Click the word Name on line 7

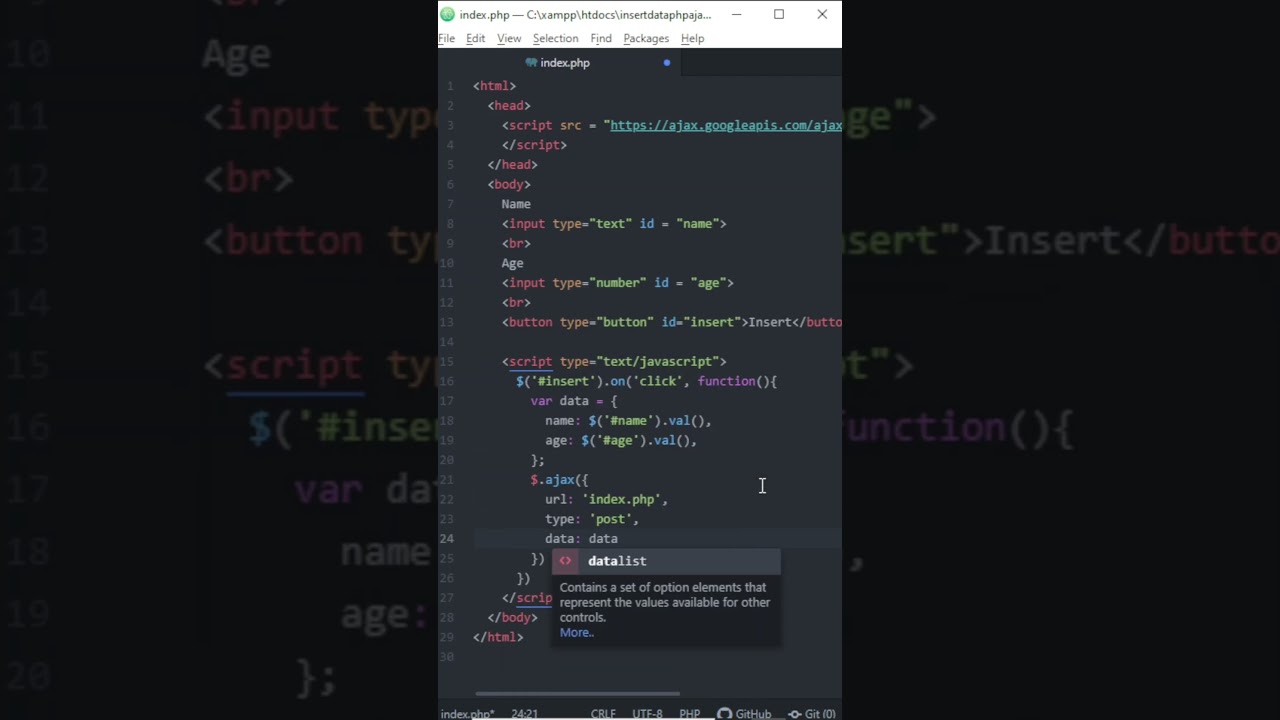click(x=516, y=204)
